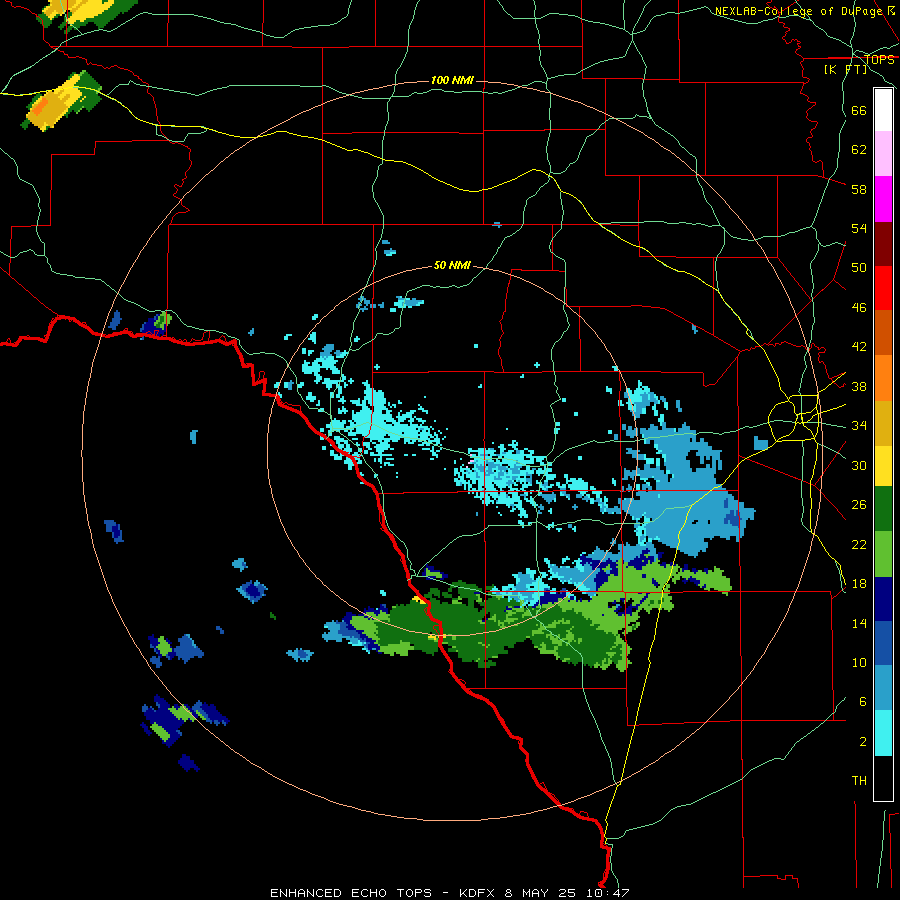Click the [K FT] units label

point(845,70)
